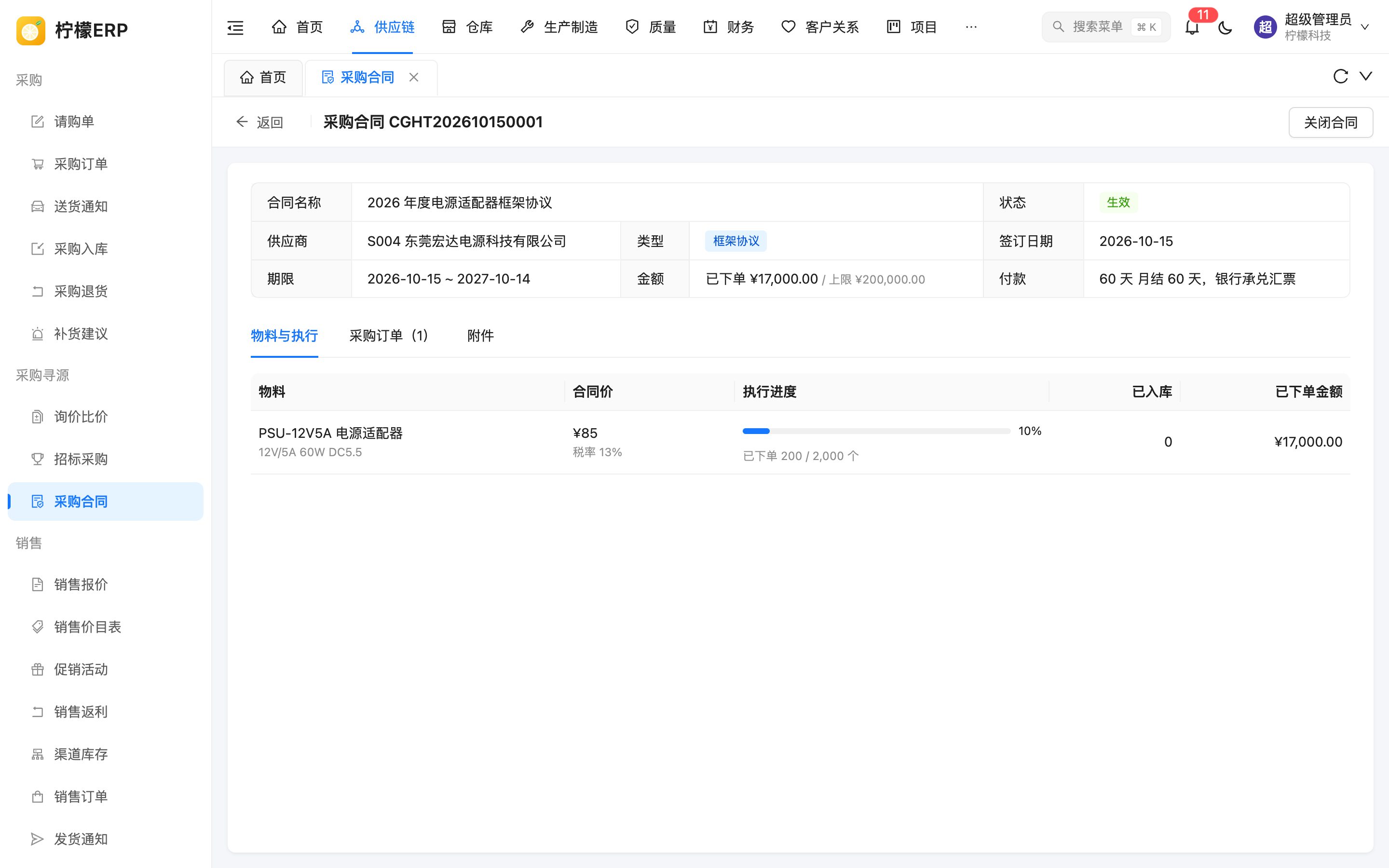Click the 框架协议 type tag
1389x868 pixels.
[x=736, y=241]
